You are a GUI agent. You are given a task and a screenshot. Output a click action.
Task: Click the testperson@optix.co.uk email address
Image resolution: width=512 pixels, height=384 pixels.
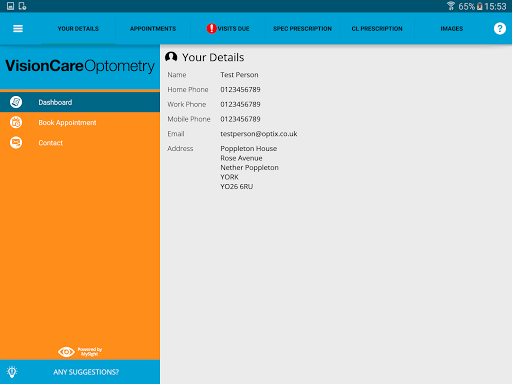pos(259,134)
